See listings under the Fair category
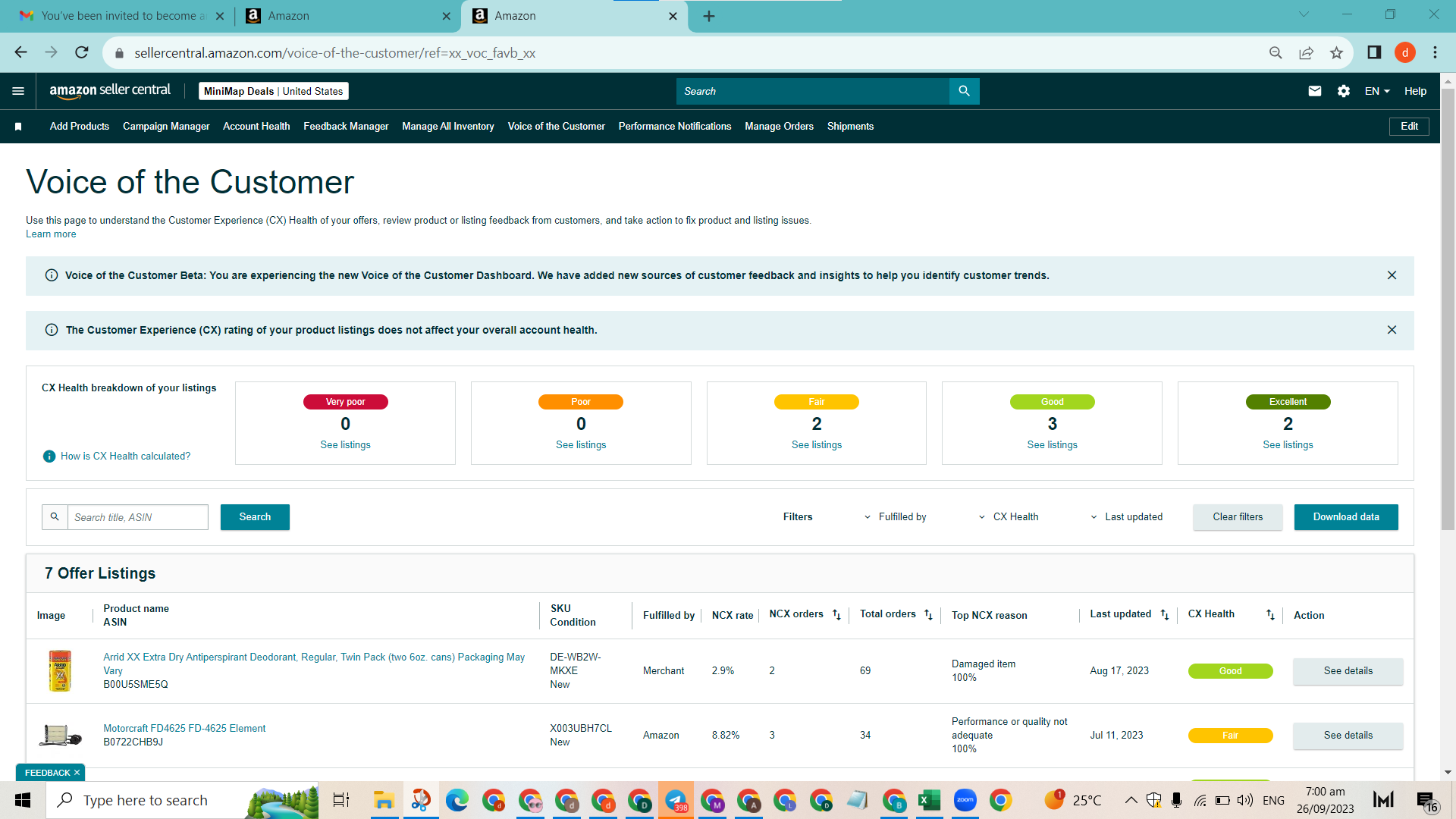 817,445
